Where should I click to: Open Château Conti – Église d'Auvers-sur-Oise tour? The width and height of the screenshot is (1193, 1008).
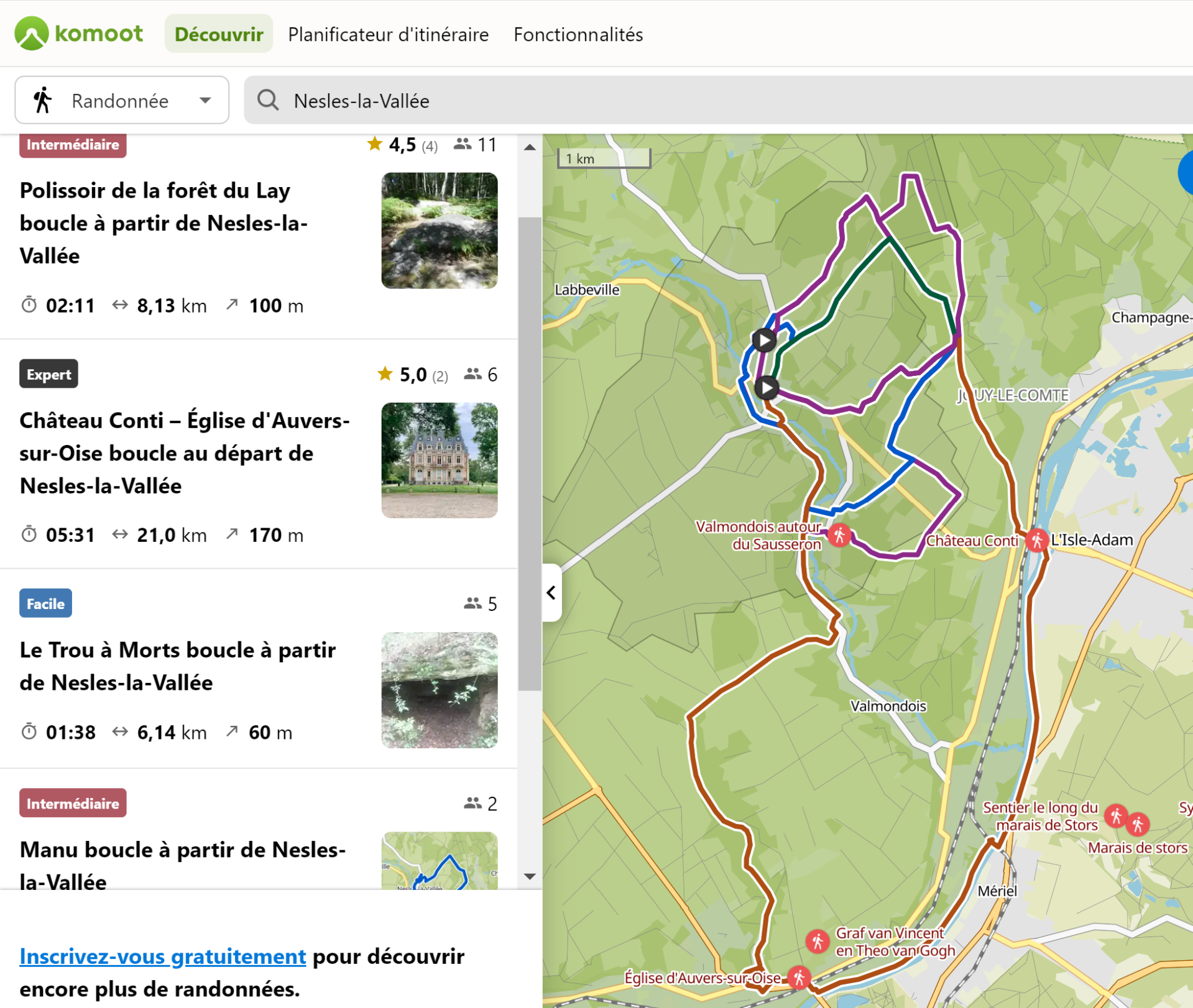(x=185, y=453)
